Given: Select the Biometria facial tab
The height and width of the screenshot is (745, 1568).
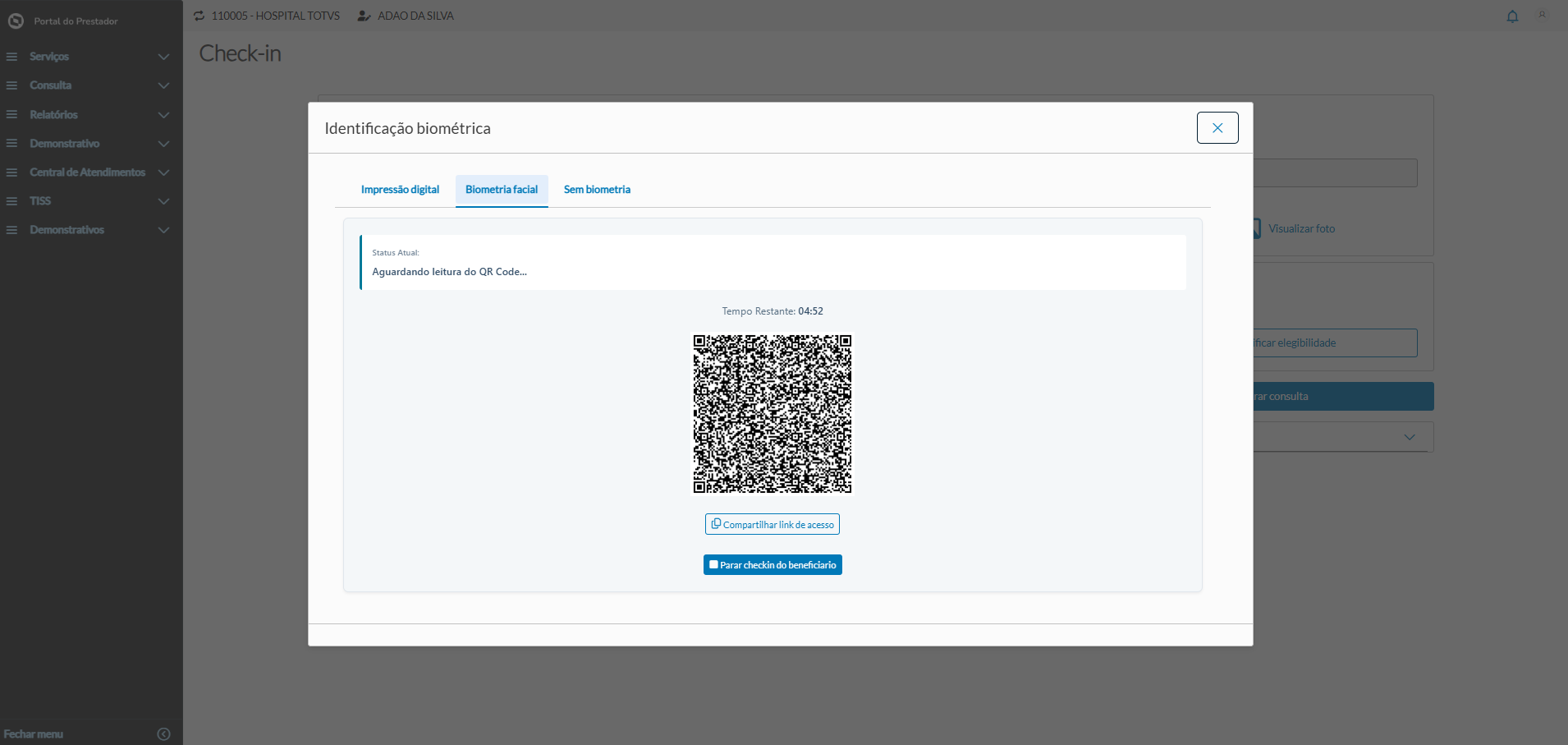Looking at the screenshot, I should [502, 190].
